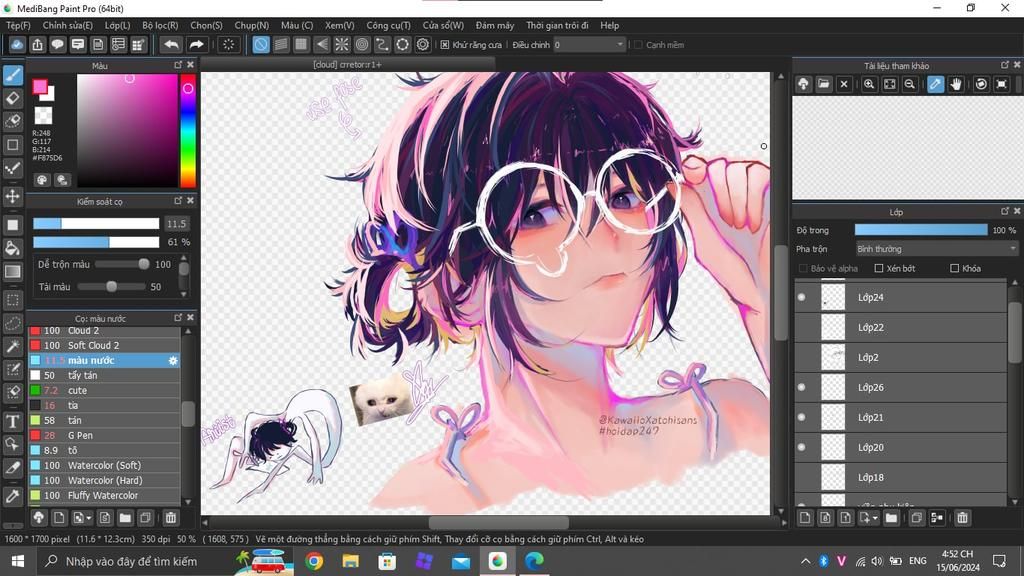Open snap settings gear icon
Screen dimensions: 1024x576
coord(423,44)
